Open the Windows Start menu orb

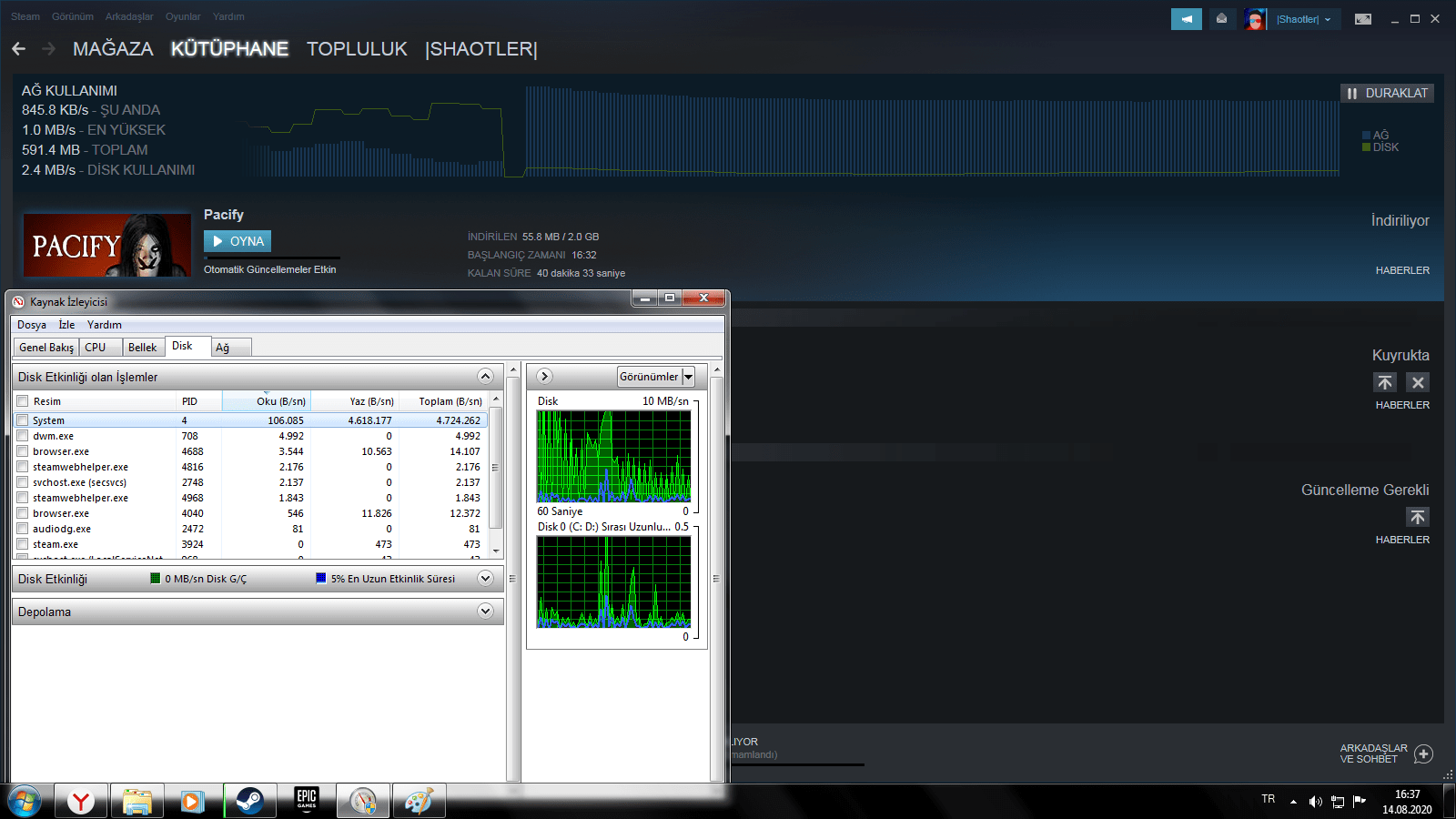tap(25, 801)
